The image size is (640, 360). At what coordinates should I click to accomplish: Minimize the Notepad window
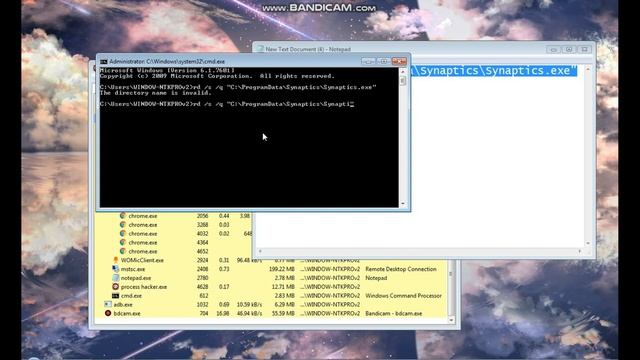(x=553, y=49)
